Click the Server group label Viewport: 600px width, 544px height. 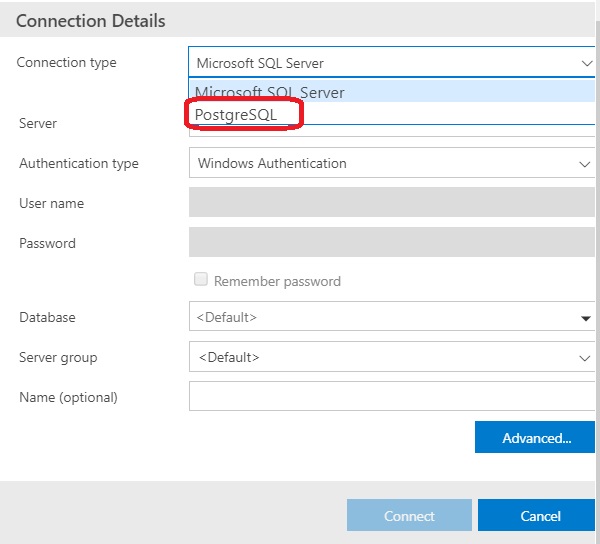[x=58, y=358]
